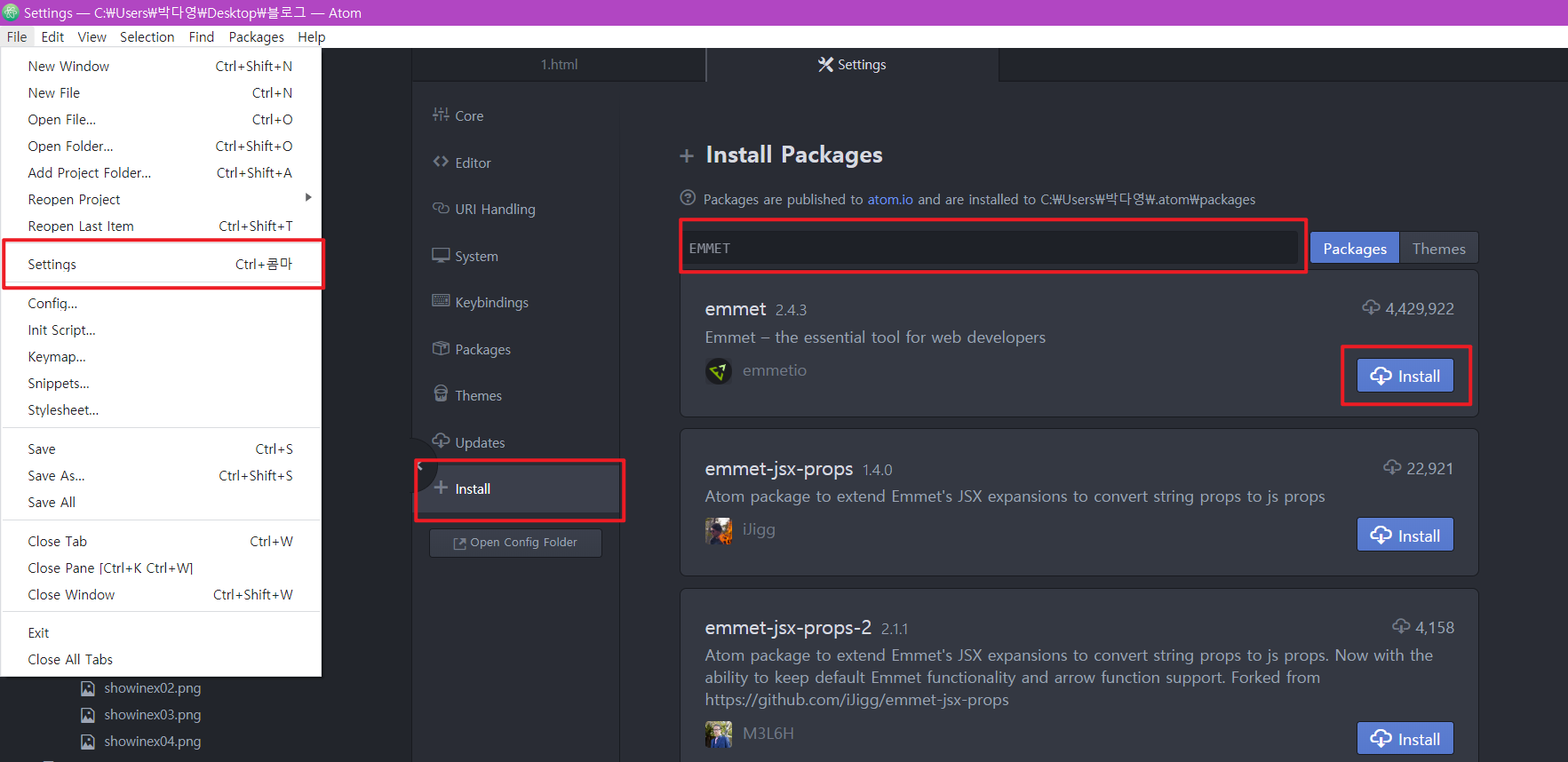Open the View menu
The height and width of the screenshot is (762, 1568).
tap(92, 36)
